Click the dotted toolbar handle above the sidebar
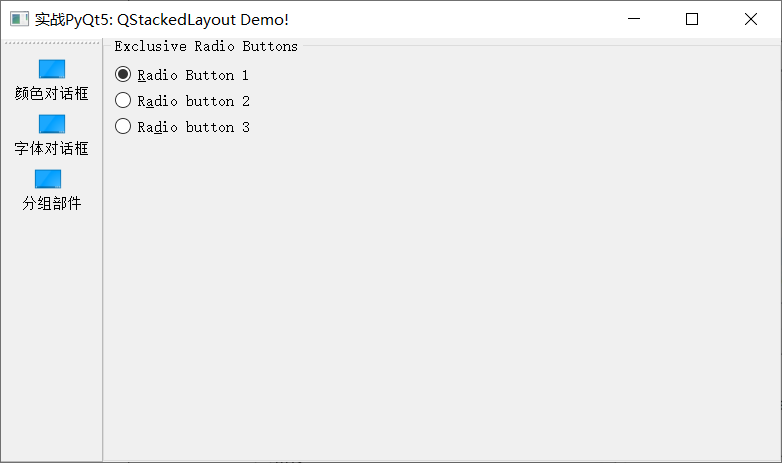The height and width of the screenshot is (463, 782). coord(52,43)
